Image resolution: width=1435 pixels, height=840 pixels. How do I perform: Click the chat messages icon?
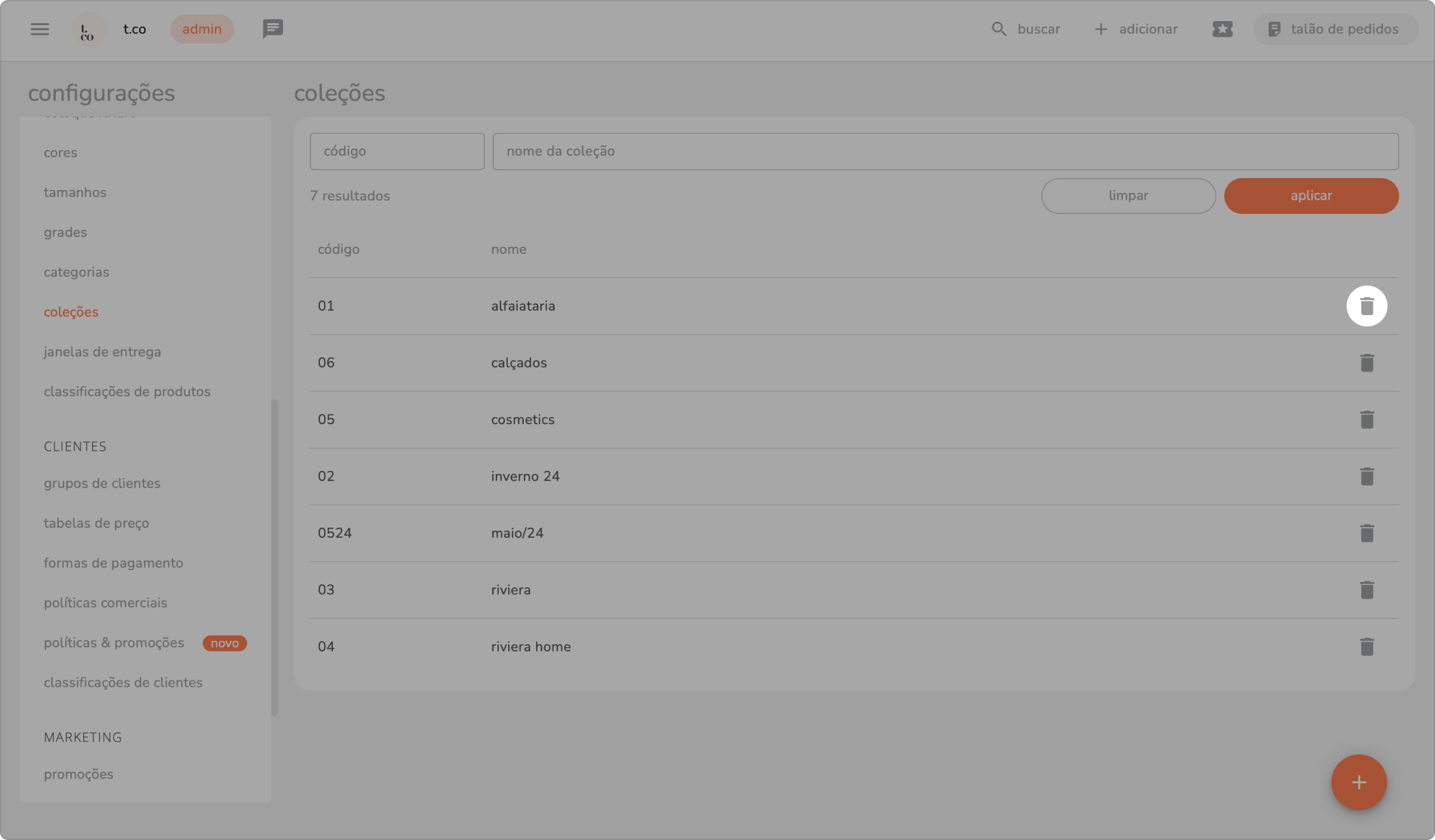(x=273, y=29)
